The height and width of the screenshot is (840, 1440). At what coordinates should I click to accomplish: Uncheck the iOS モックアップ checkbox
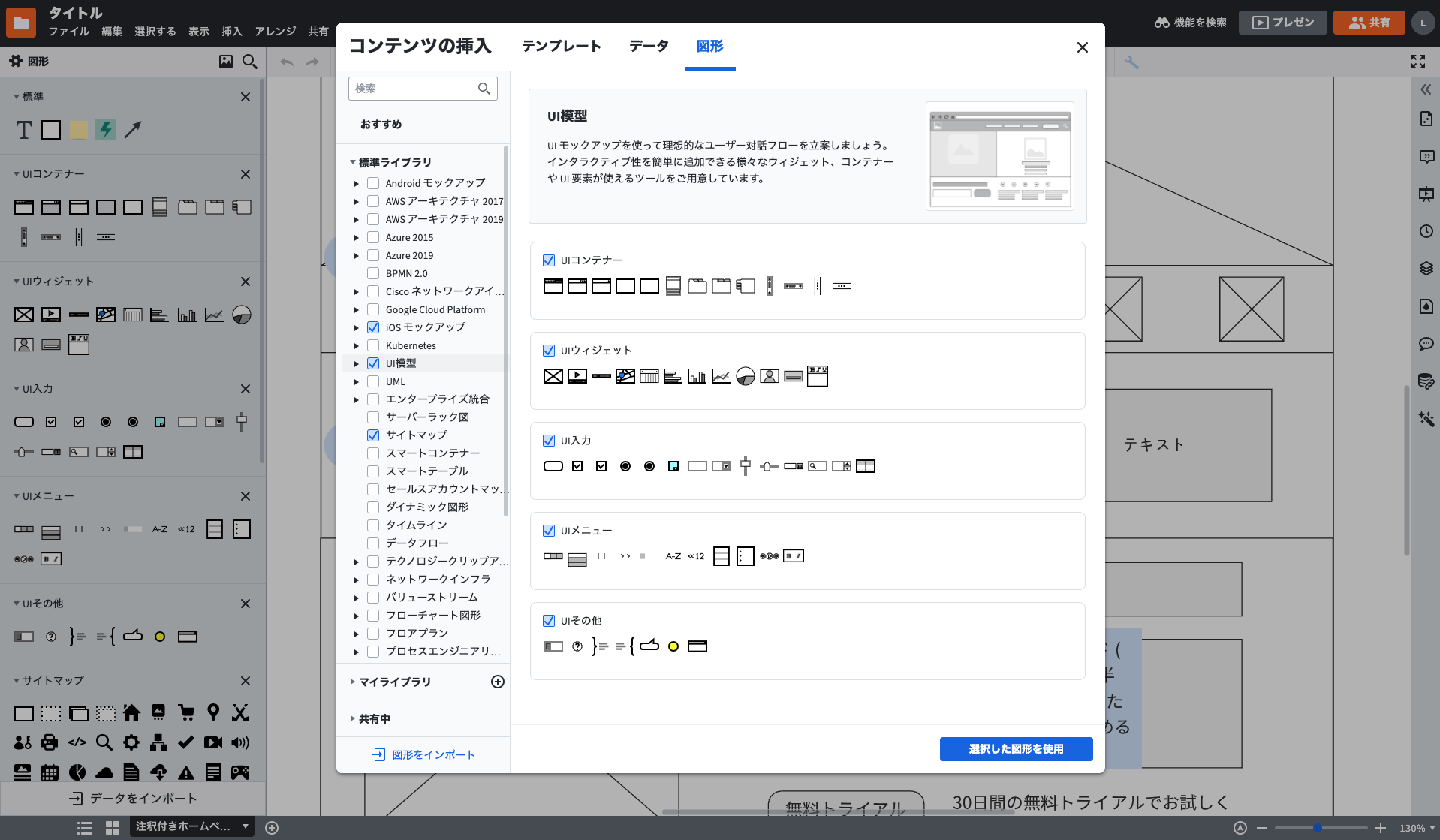[x=373, y=327]
